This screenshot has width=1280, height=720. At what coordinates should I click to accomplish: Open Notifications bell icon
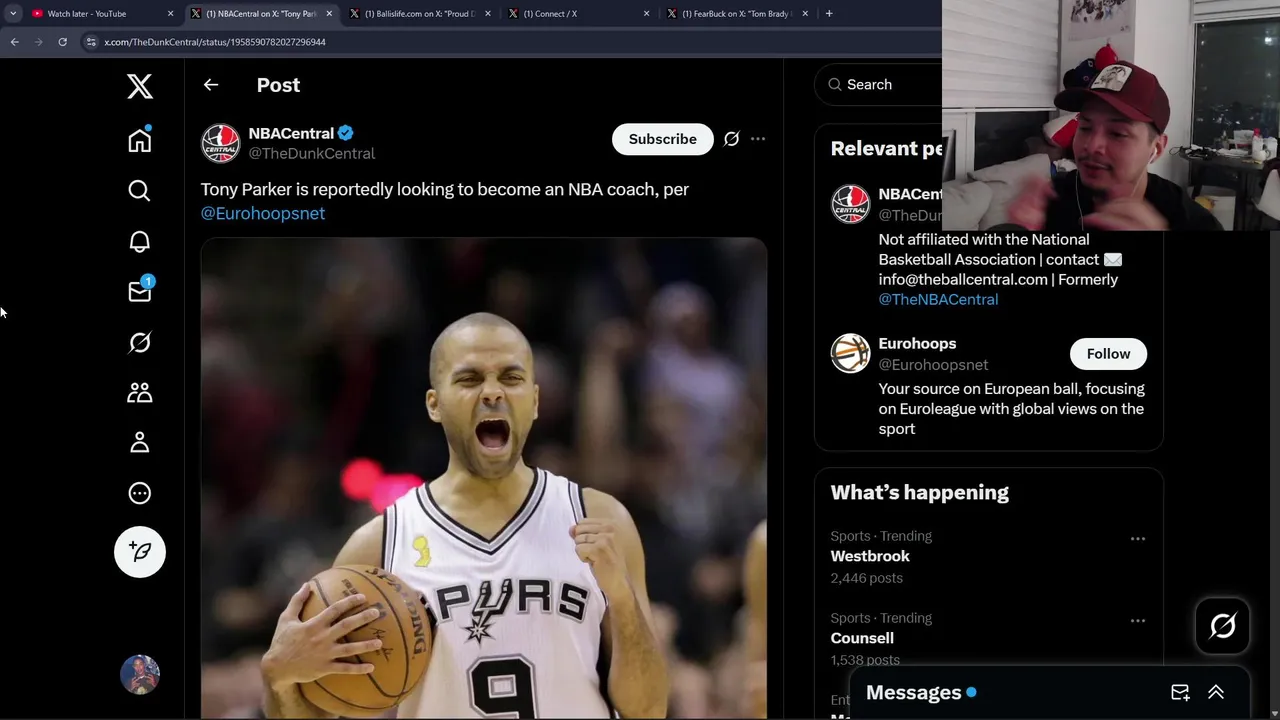coord(140,241)
